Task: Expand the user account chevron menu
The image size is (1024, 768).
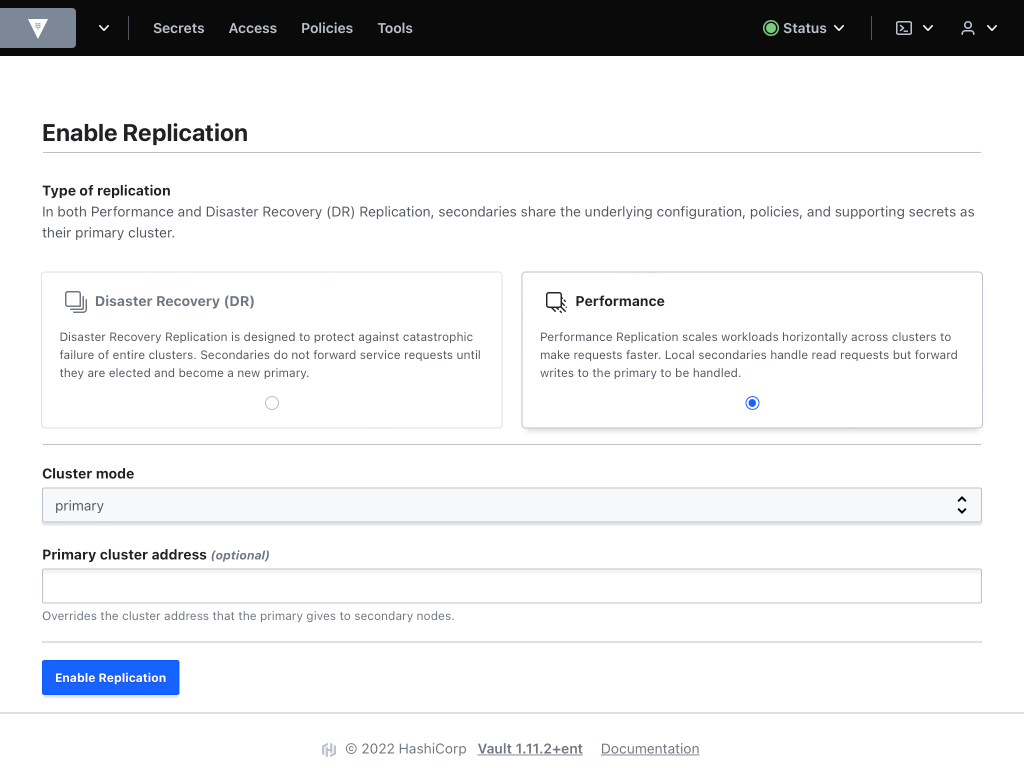Action: [x=991, y=28]
